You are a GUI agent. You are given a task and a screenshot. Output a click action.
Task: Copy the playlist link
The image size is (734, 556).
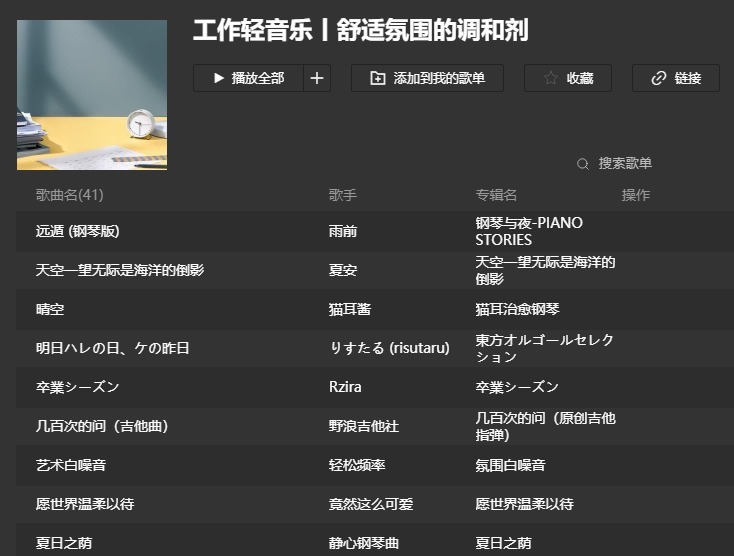(x=675, y=78)
